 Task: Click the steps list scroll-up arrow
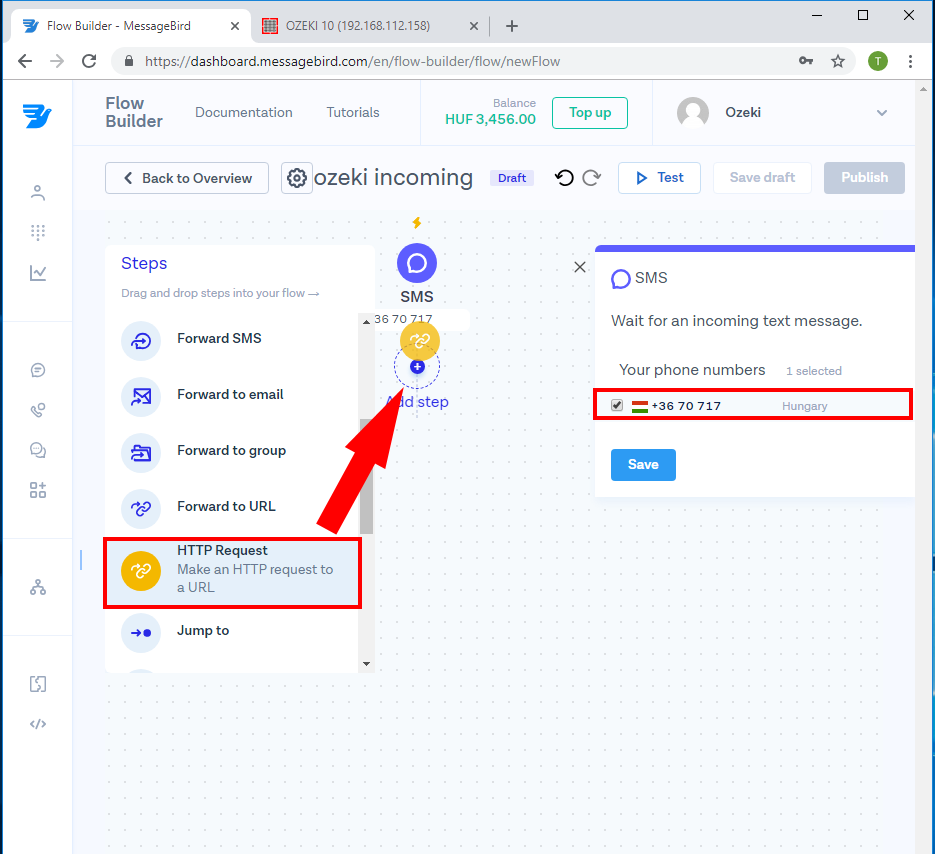[366, 322]
